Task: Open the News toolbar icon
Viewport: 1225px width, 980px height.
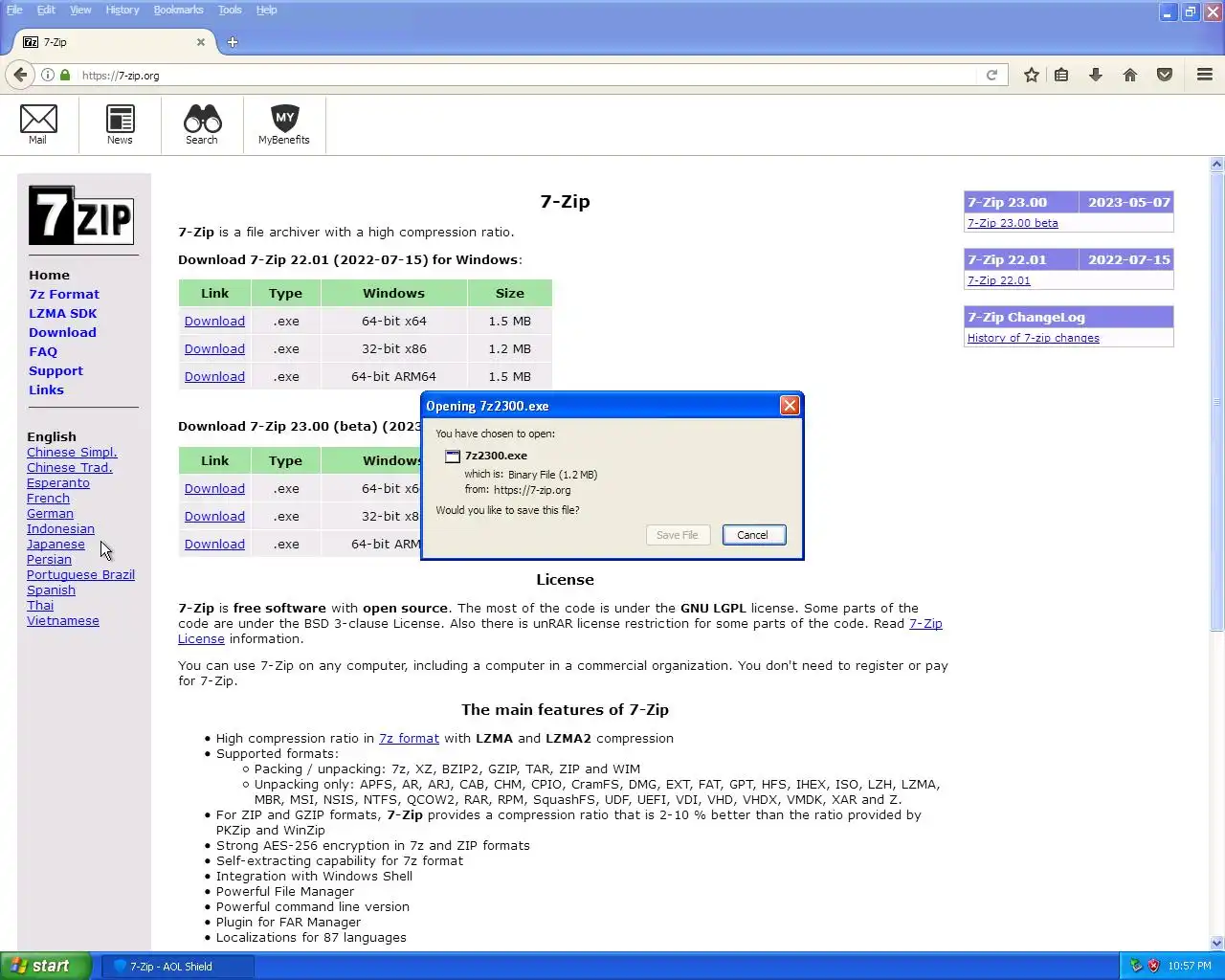Action: pyautogui.click(x=120, y=124)
